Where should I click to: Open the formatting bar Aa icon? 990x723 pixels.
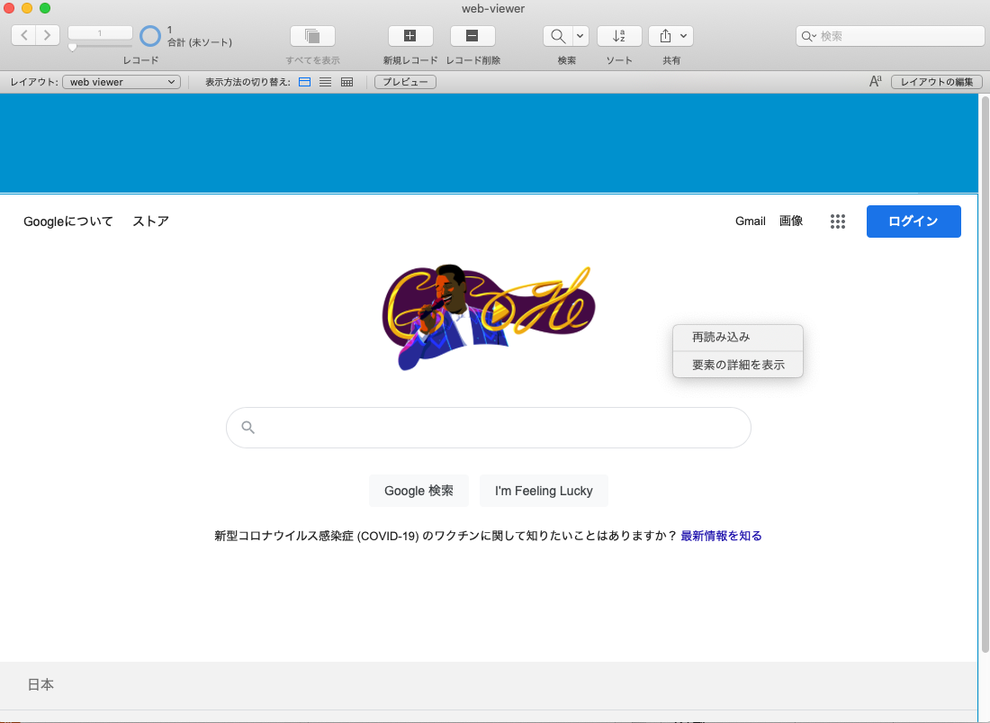pyautogui.click(x=875, y=81)
